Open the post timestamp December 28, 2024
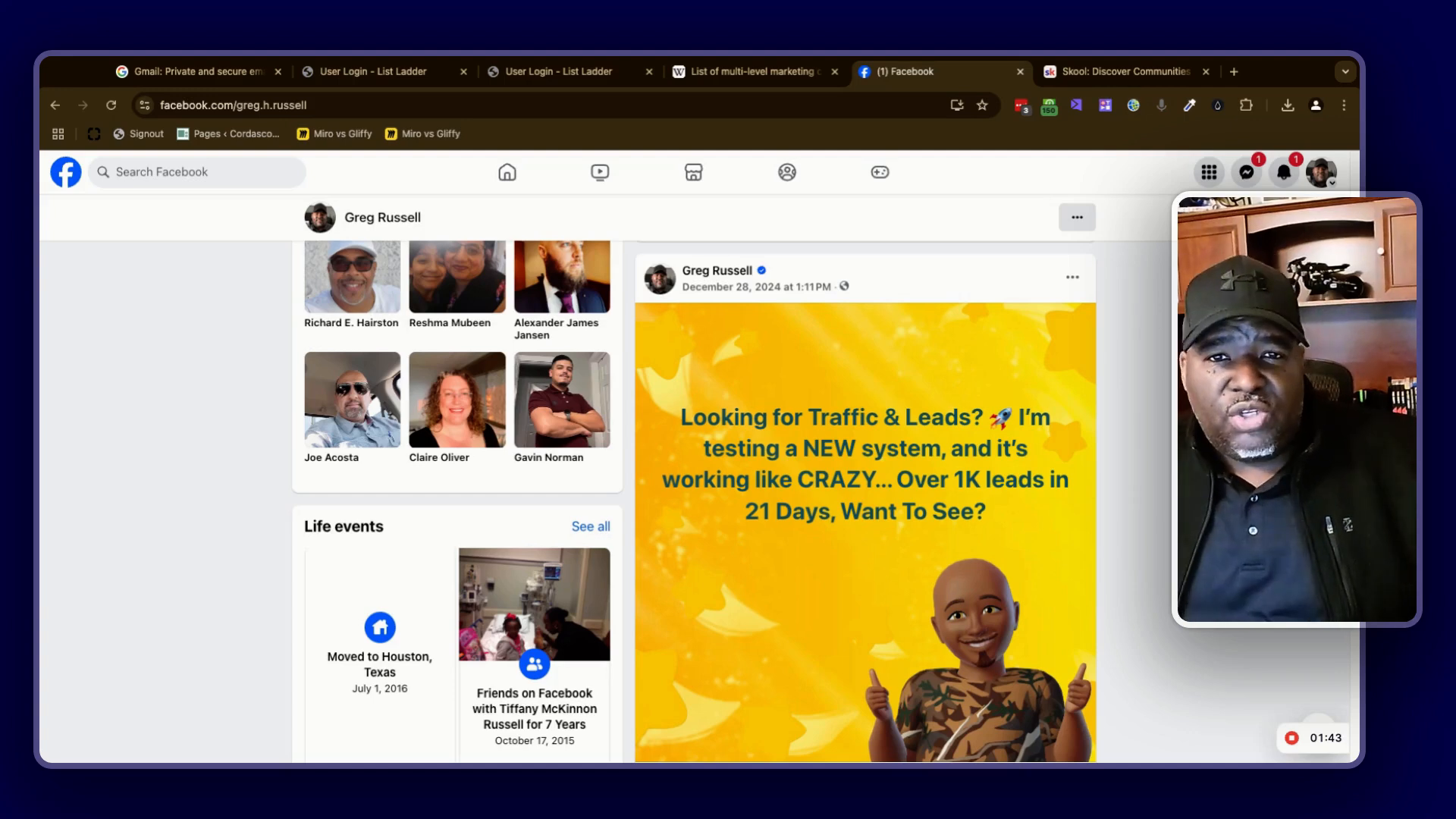Image resolution: width=1456 pixels, height=819 pixels. (x=756, y=287)
